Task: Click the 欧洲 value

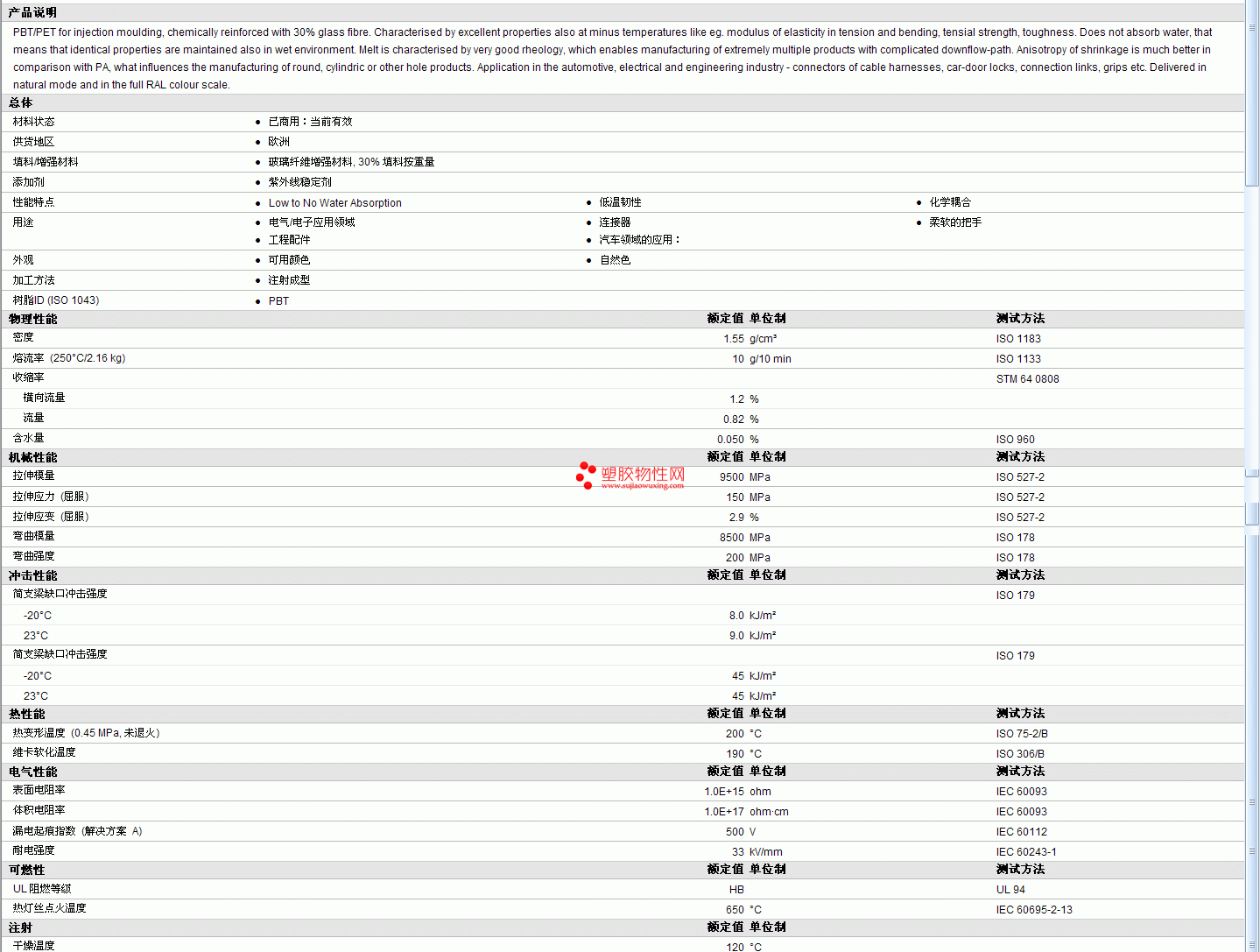Action: click(278, 142)
